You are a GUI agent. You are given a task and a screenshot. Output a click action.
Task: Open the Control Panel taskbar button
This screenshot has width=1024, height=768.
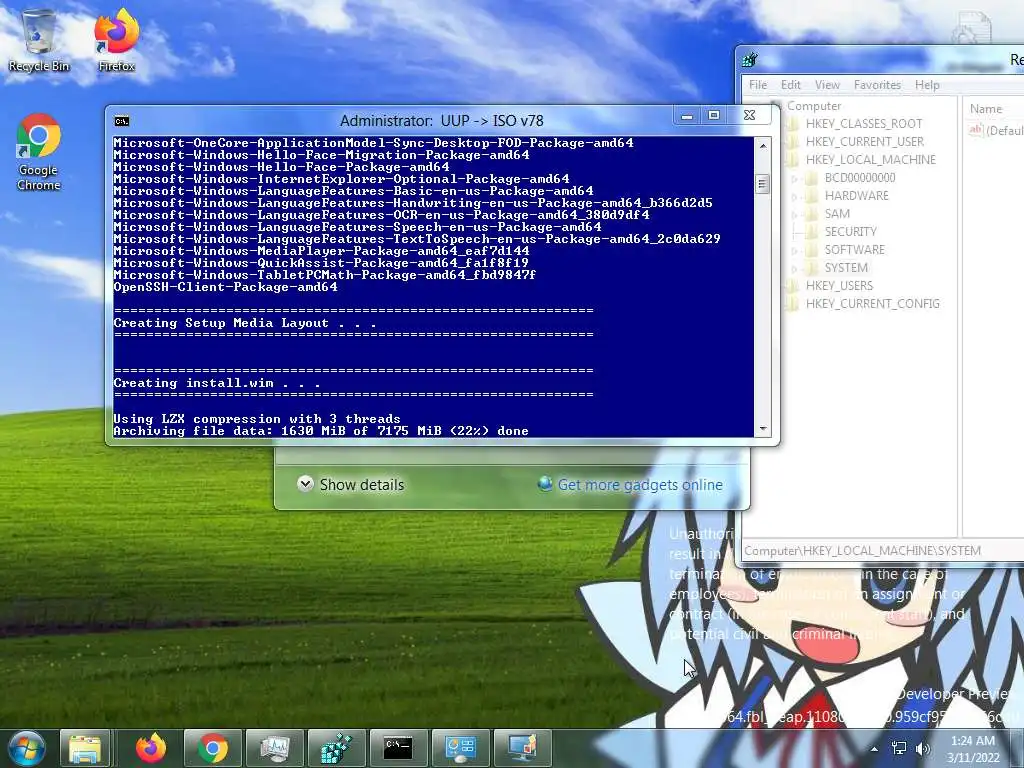point(460,748)
